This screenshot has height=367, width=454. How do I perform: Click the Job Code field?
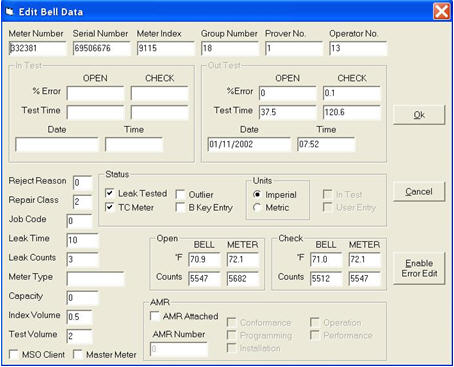[x=79, y=221]
